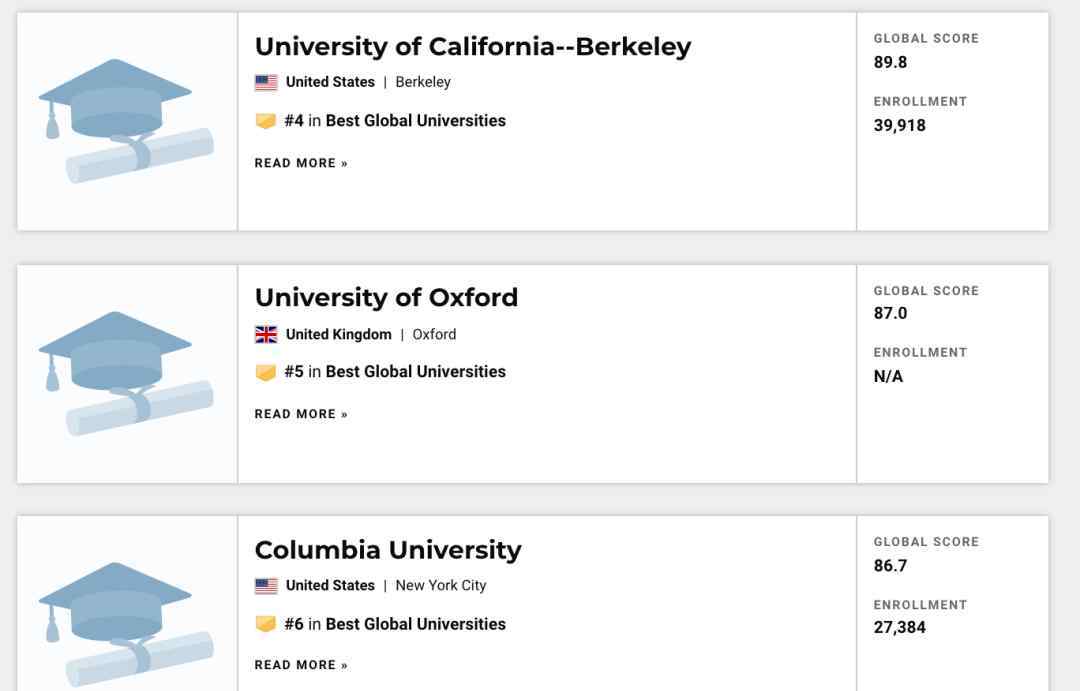
Task: Select Oxford's Best Global Universities ranking link
Action: tap(415, 372)
